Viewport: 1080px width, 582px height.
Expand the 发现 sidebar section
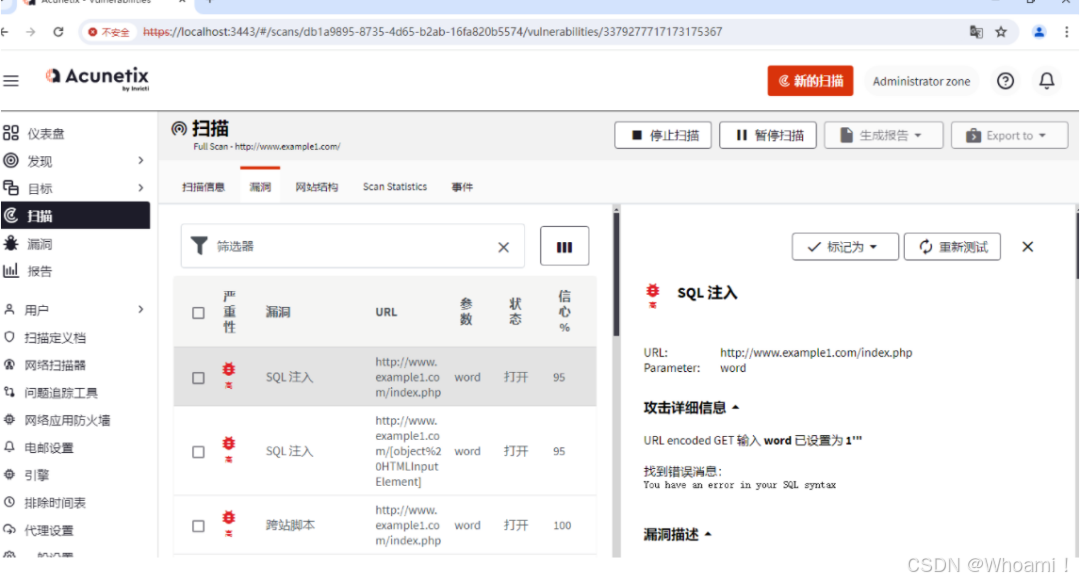click(x=141, y=160)
